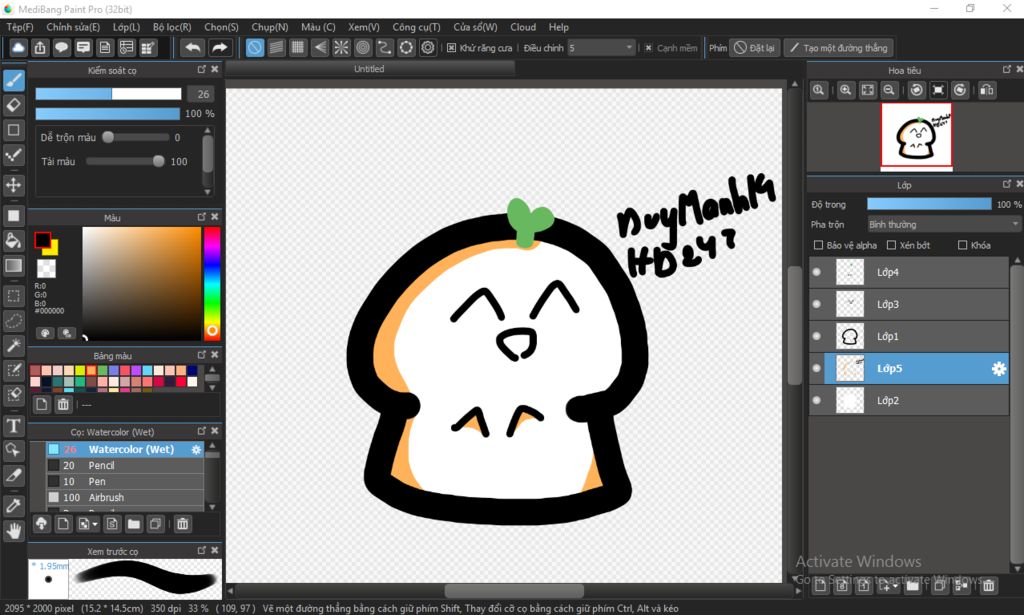Image resolution: width=1024 pixels, height=615 pixels.
Task: Open the Lớp(L) menu
Action: [126, 27]
